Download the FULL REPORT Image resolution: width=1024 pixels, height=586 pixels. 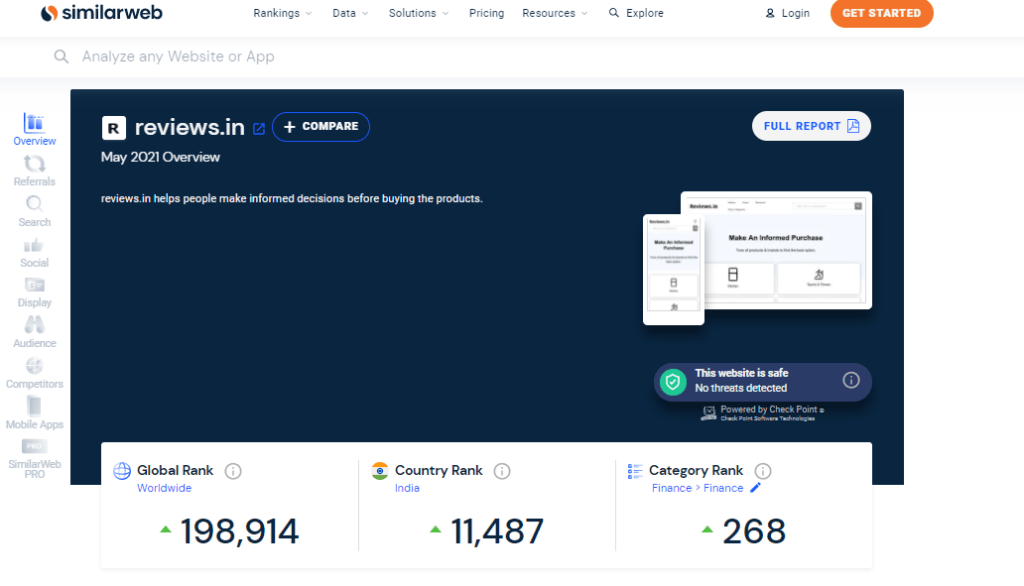(811, 126)
